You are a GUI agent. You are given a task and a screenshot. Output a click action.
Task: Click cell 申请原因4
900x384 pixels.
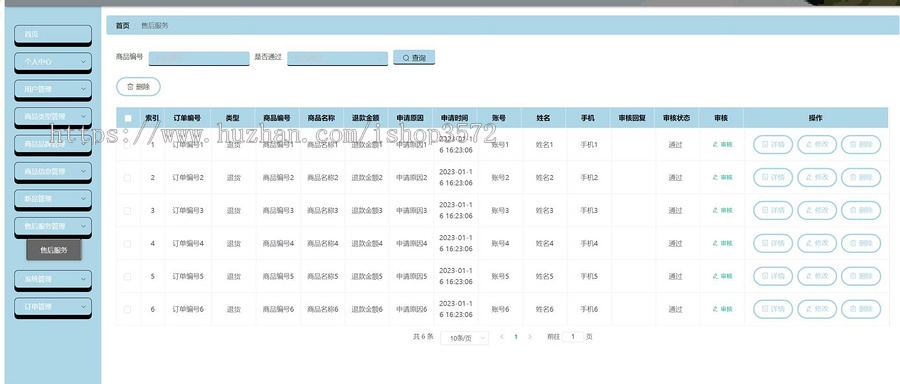pos(412,243)
